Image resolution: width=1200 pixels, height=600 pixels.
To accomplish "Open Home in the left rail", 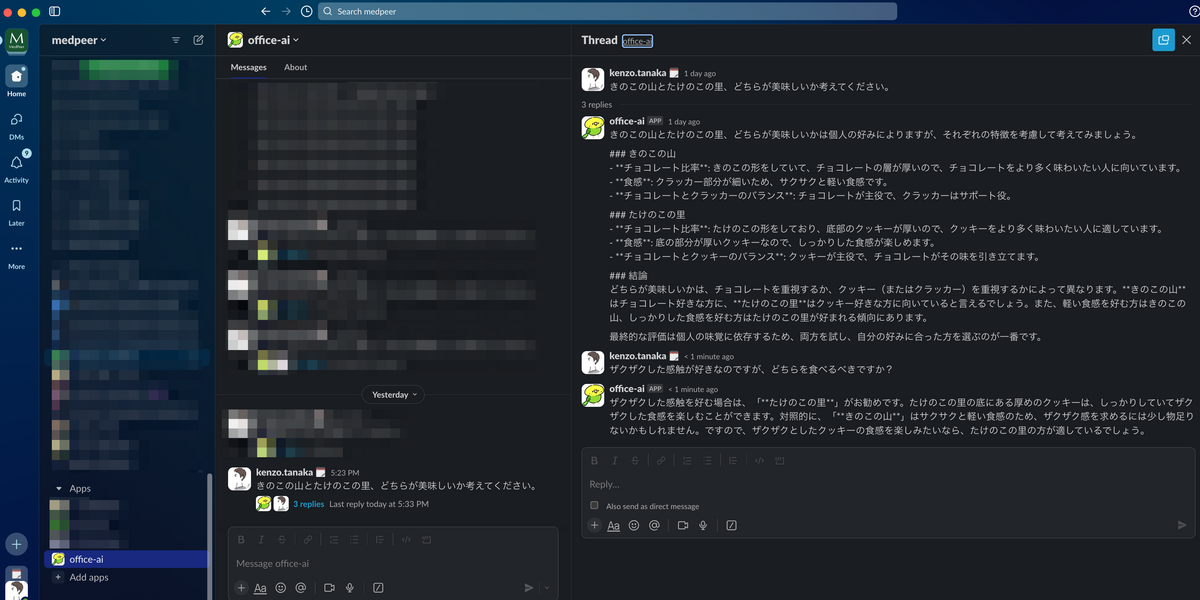I will pyautogui.click(x=16, y=81).
